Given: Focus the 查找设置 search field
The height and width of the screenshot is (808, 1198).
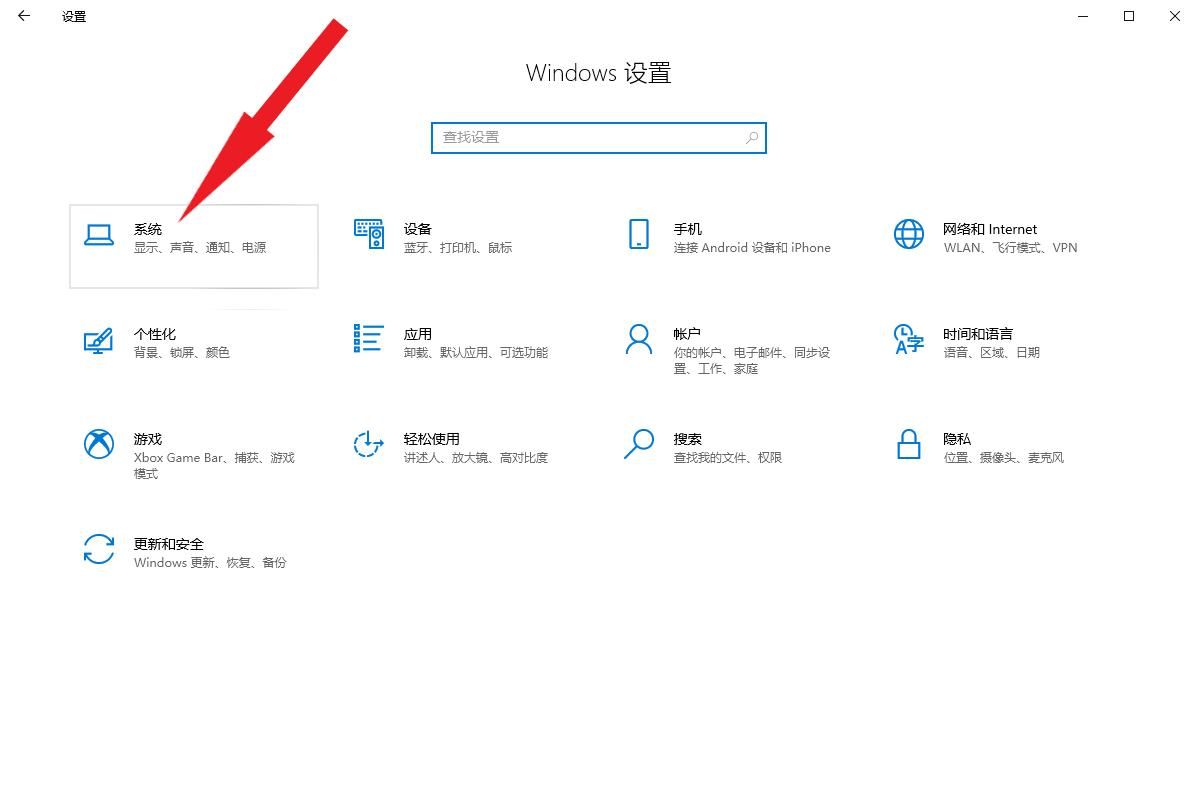Looking at the screenshot, I should [599, 137].
